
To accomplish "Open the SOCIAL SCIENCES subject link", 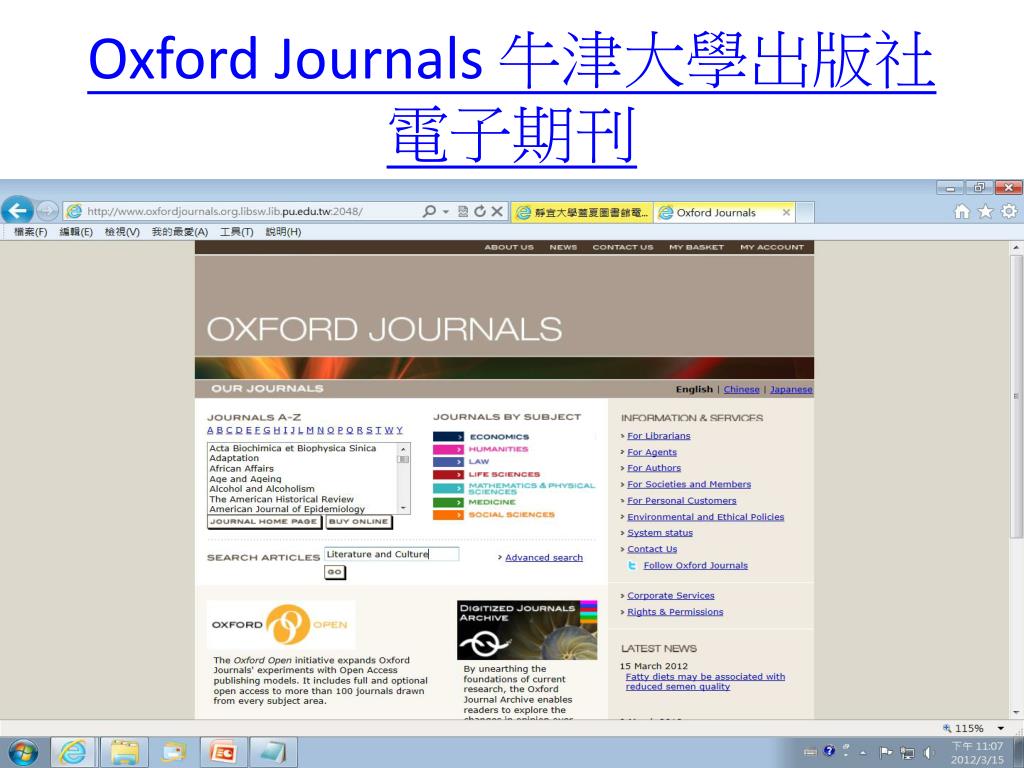I will pyautogui.click(x=511, y=515).
